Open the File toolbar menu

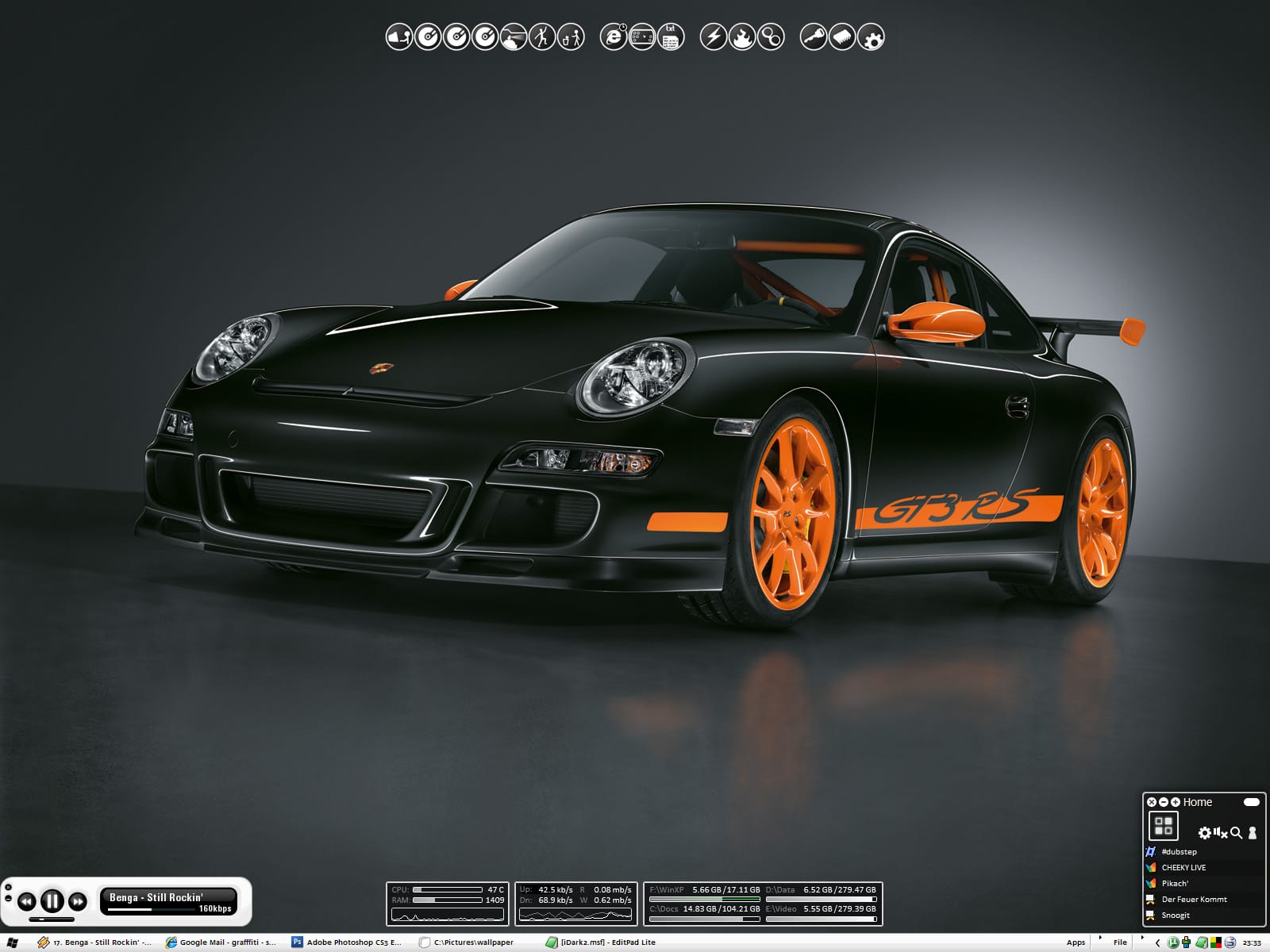tap(1120, 942)
